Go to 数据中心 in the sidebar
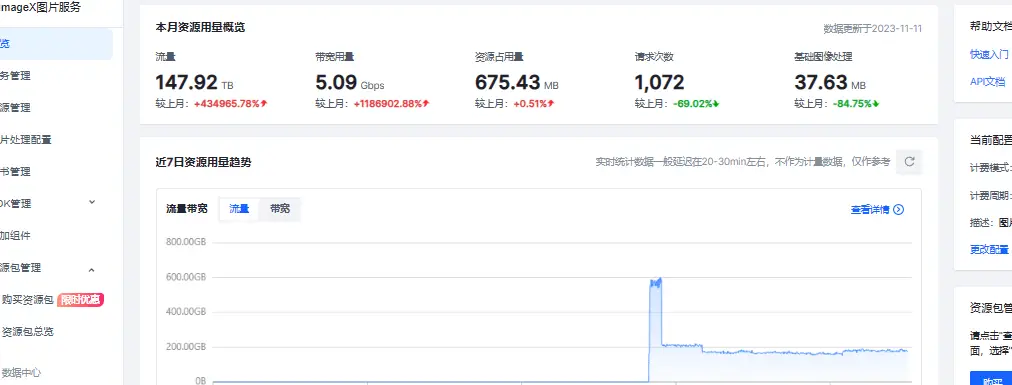 21,373
